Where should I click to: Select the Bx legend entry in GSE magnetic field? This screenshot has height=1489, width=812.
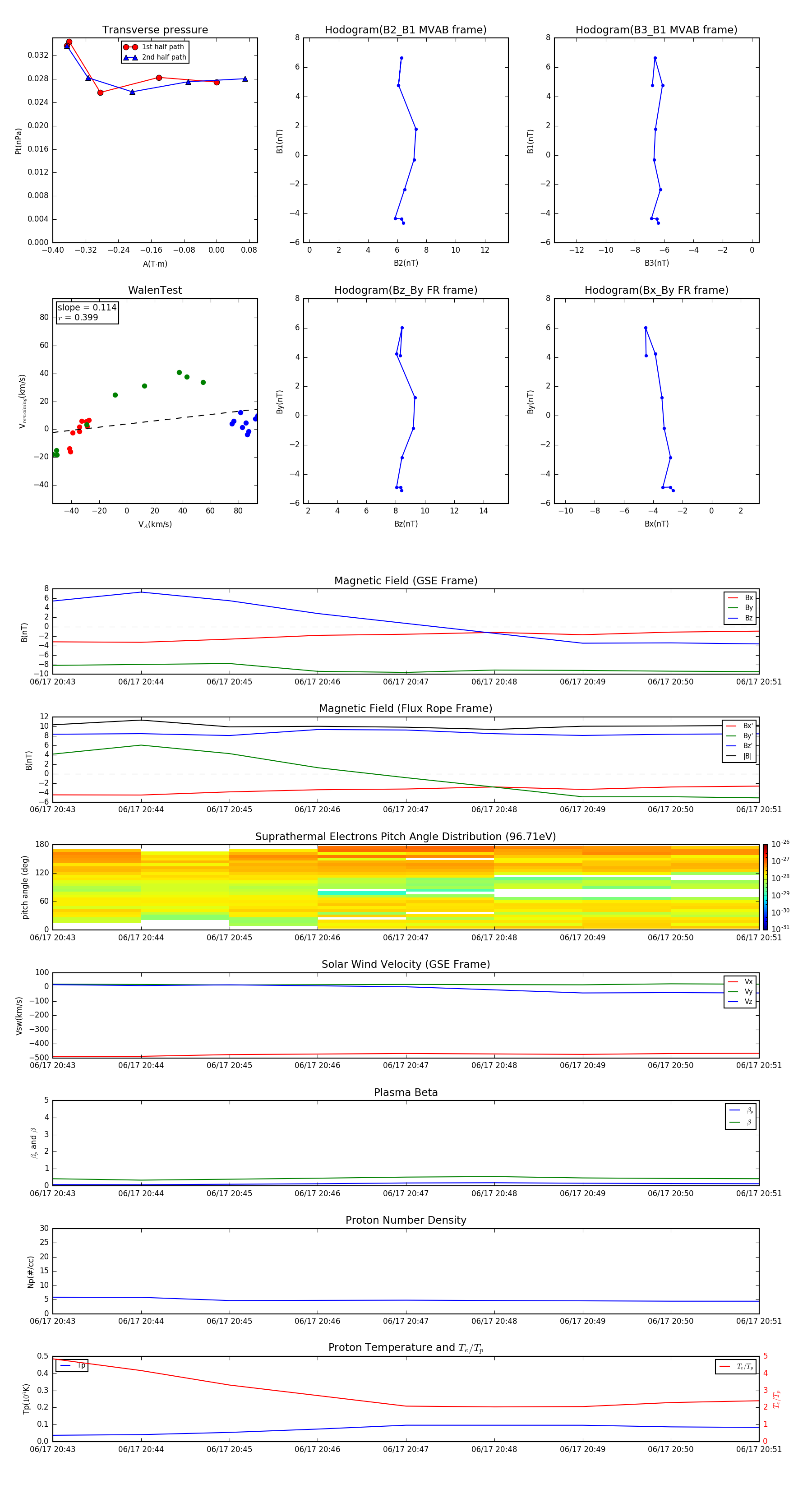point(740,598)
